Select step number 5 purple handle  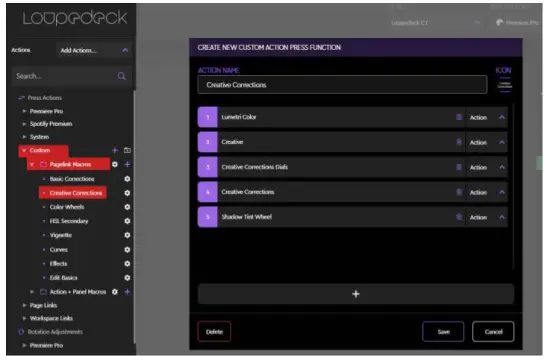(208, 217)
